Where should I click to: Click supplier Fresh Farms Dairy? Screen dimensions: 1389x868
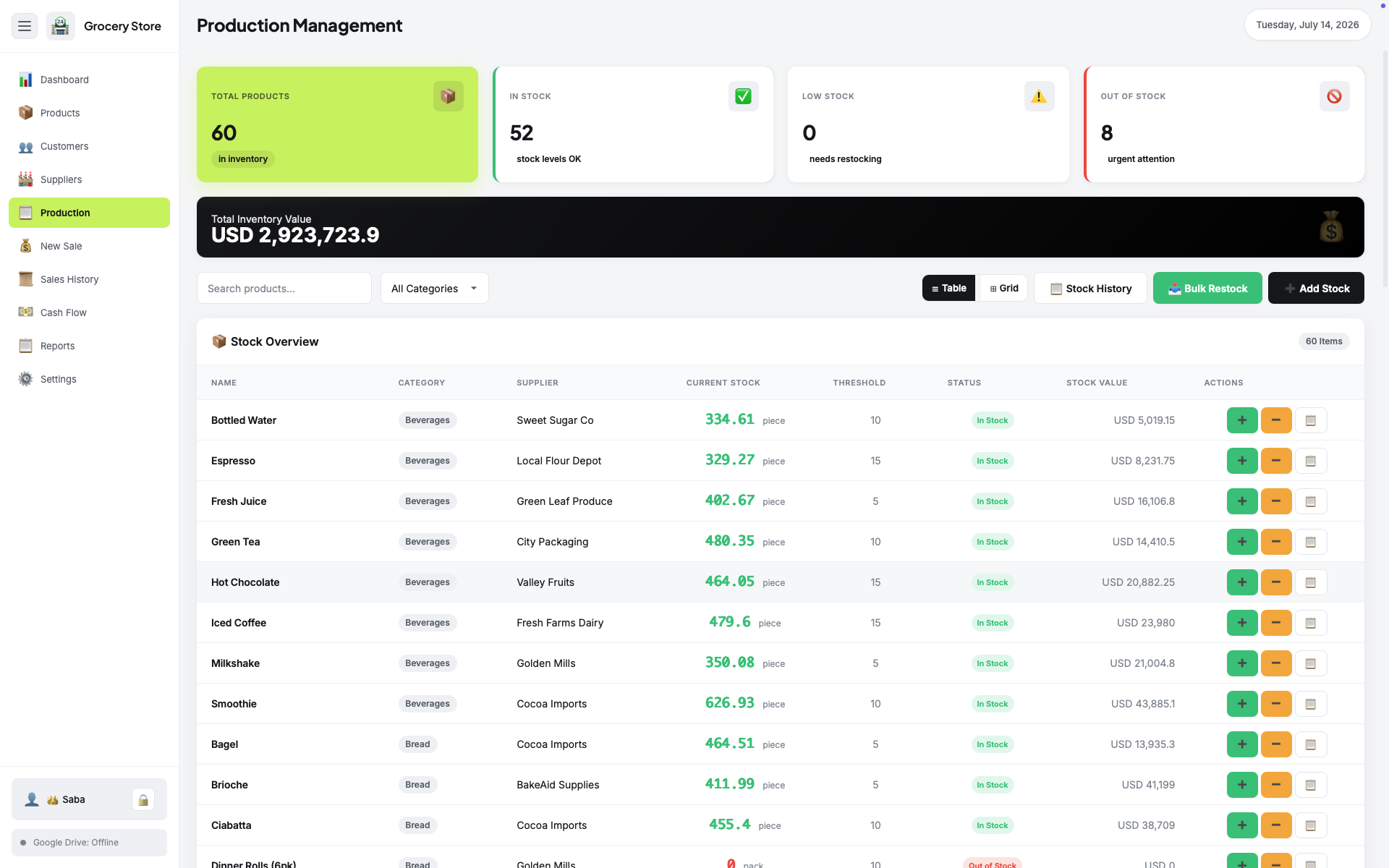(x=560, y=623)
